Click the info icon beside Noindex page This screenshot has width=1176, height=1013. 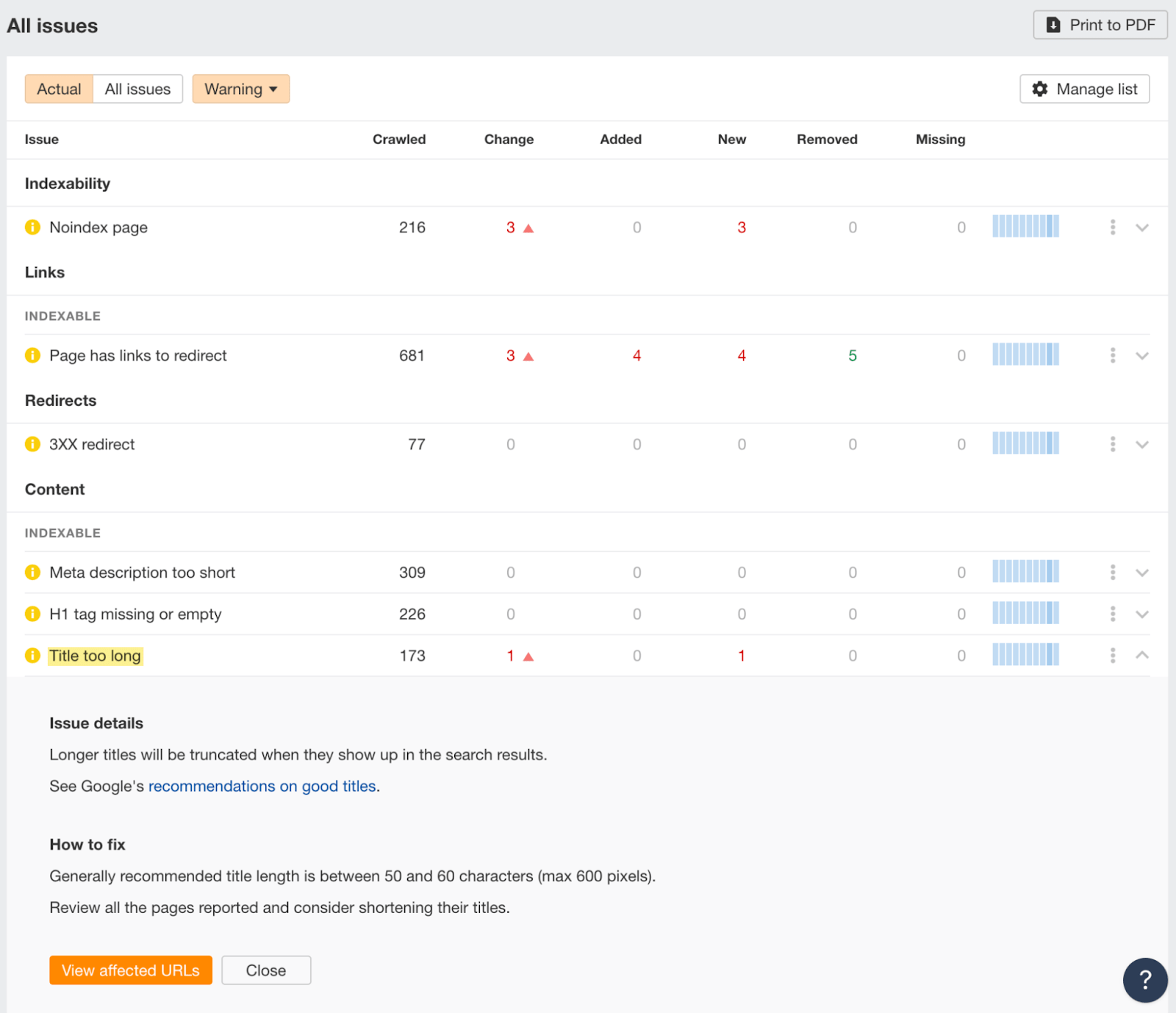coord(32,227)
